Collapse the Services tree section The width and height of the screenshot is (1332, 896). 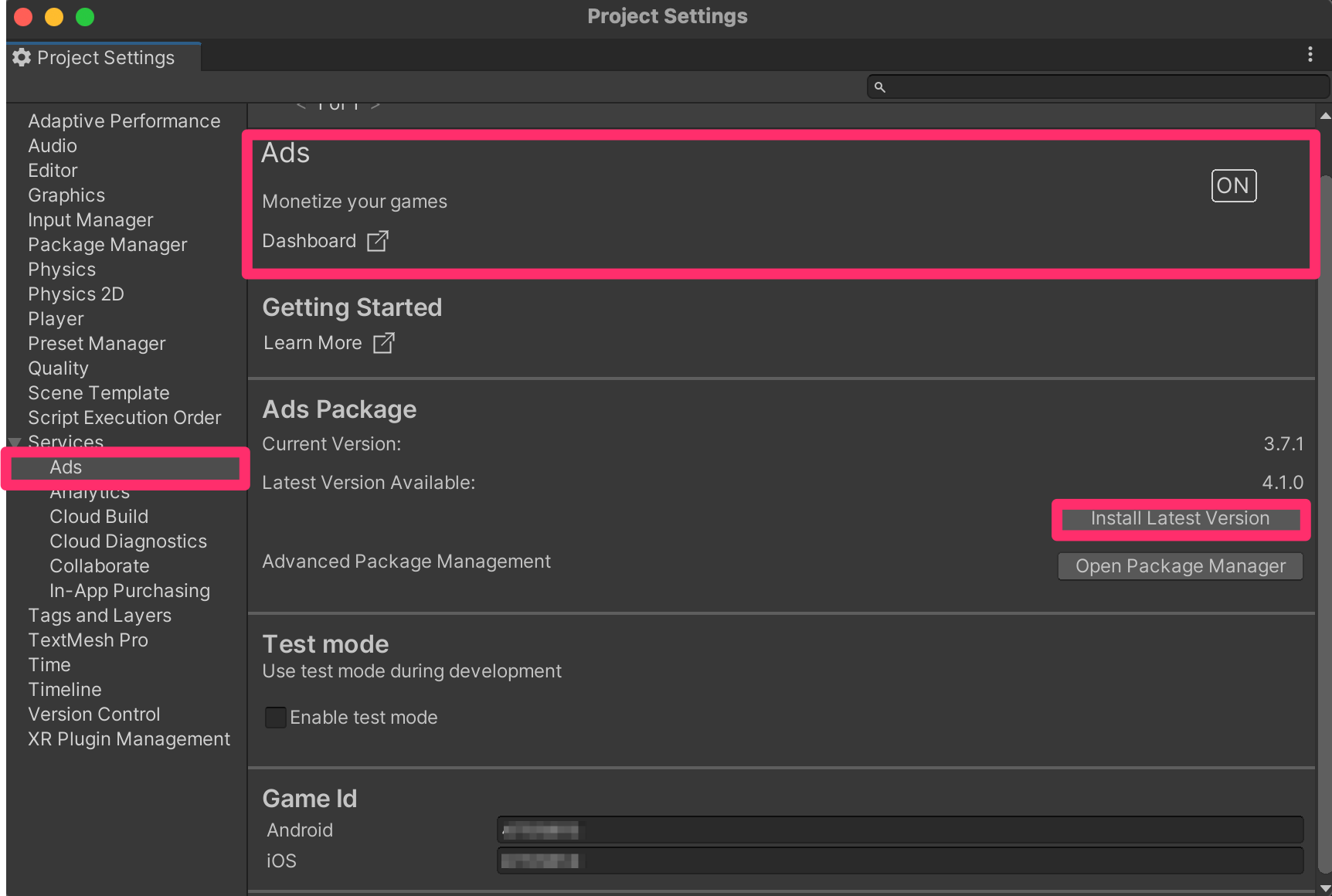15,443
